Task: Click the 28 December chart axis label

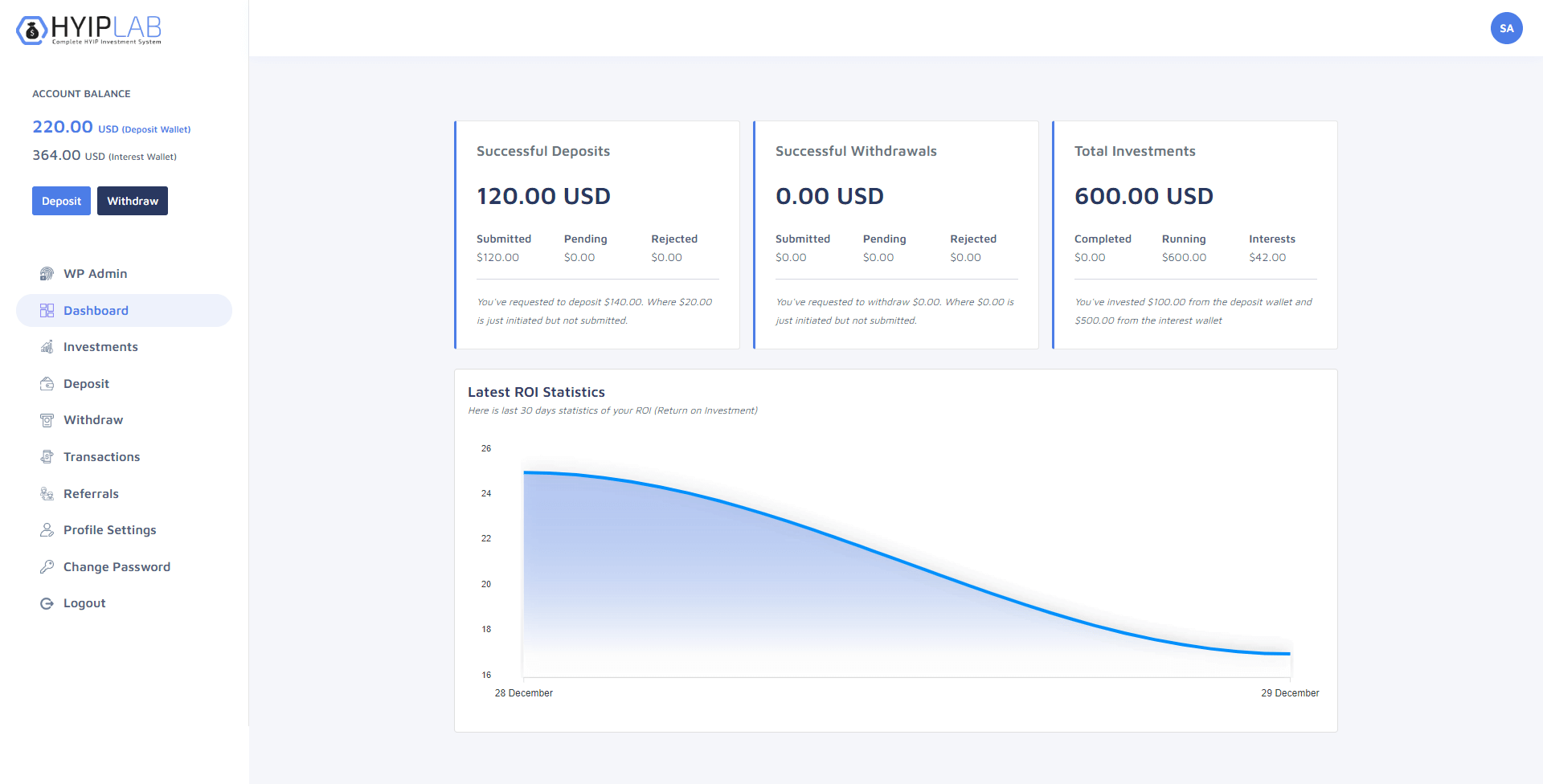Action: pyautogui.click(x=523, y=693)
